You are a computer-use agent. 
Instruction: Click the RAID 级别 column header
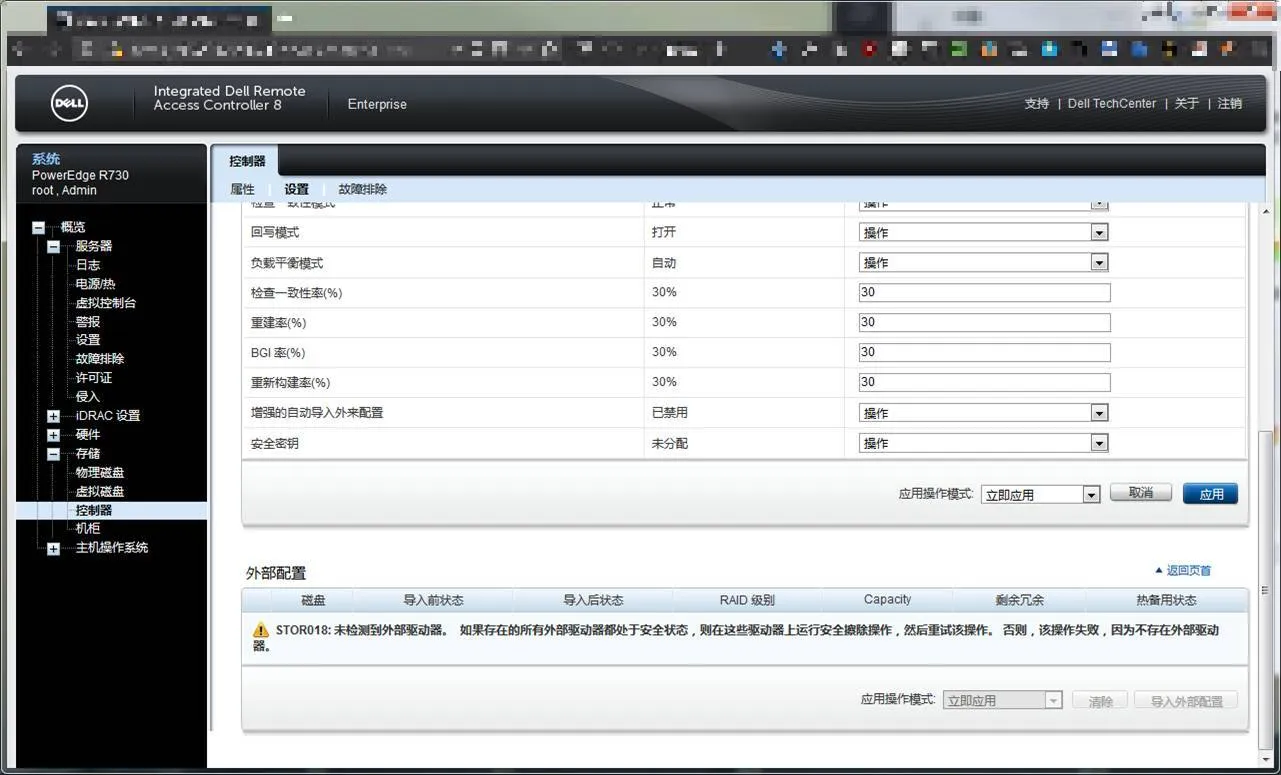(x=747, y=600)
